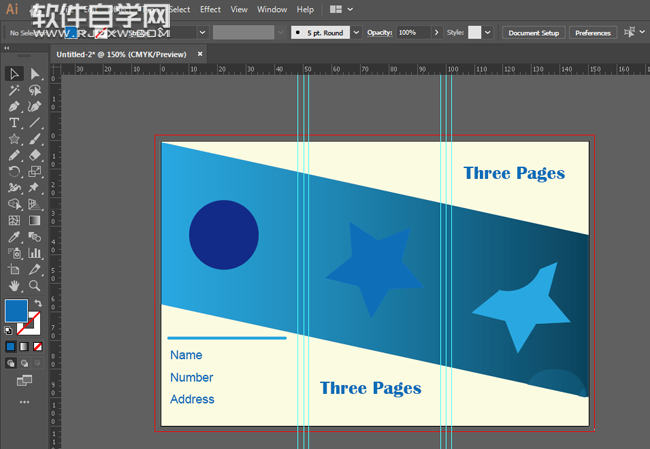Select the Rotate tool
The height and width of the screenshot is (449, 650).
click(14, 172)
